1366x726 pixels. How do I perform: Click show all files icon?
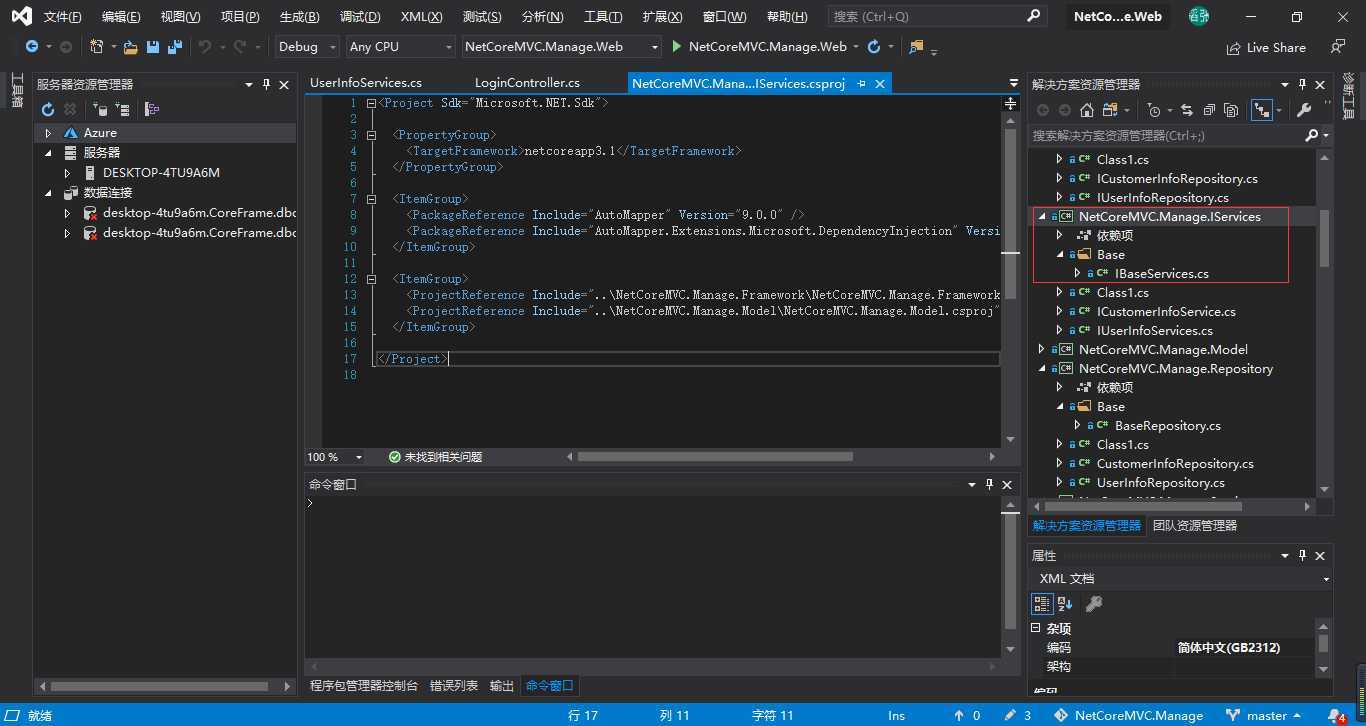click(x=1231, y=110)
